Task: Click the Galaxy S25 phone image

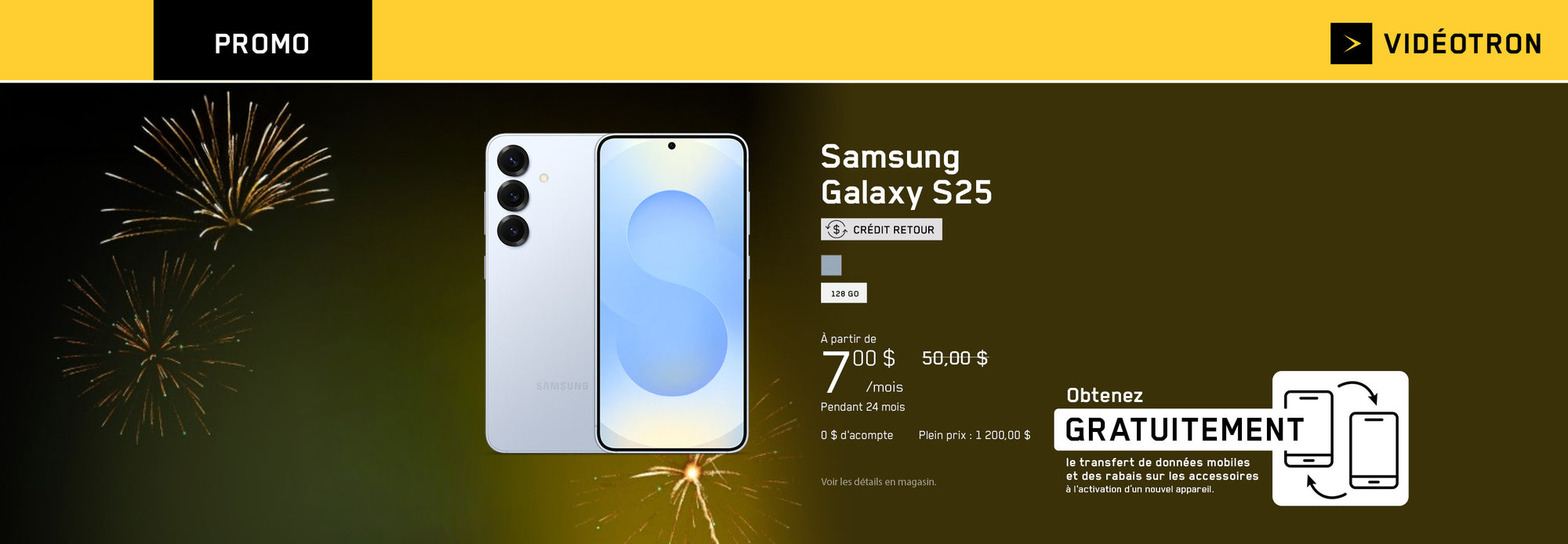Action: (x=617, y=293)
